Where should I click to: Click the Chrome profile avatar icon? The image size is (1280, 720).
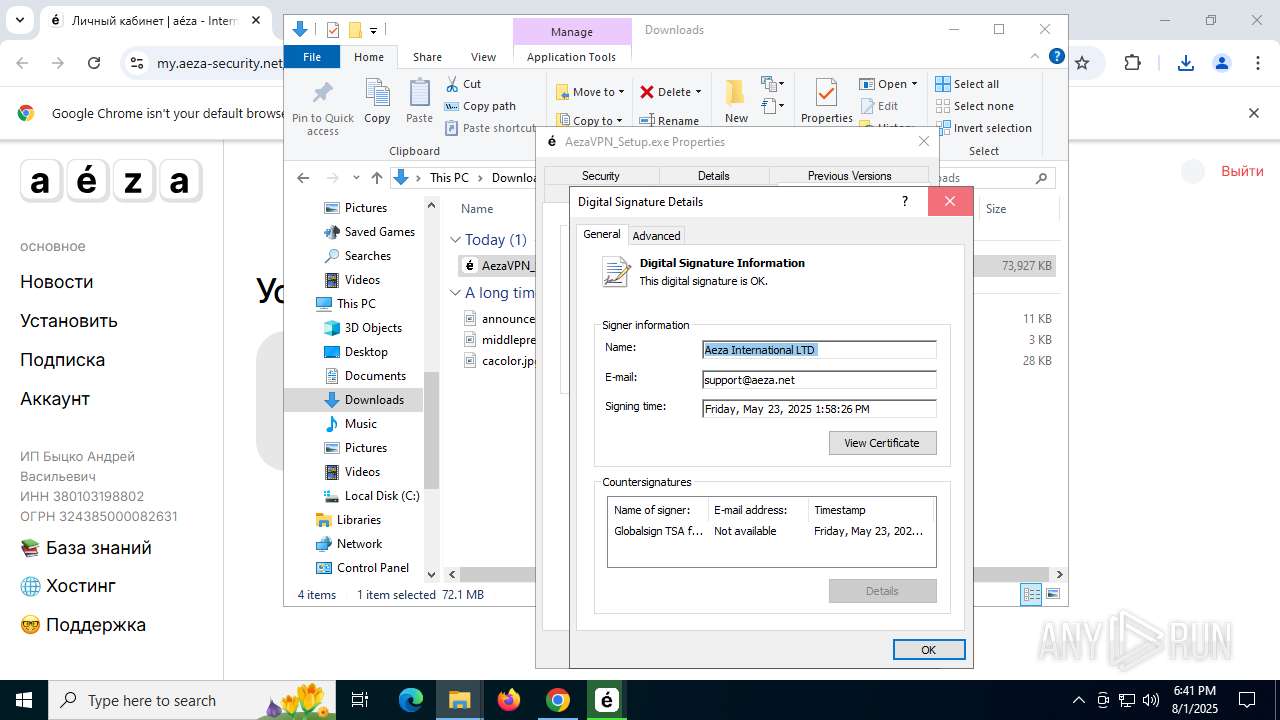pos(1222,63)
